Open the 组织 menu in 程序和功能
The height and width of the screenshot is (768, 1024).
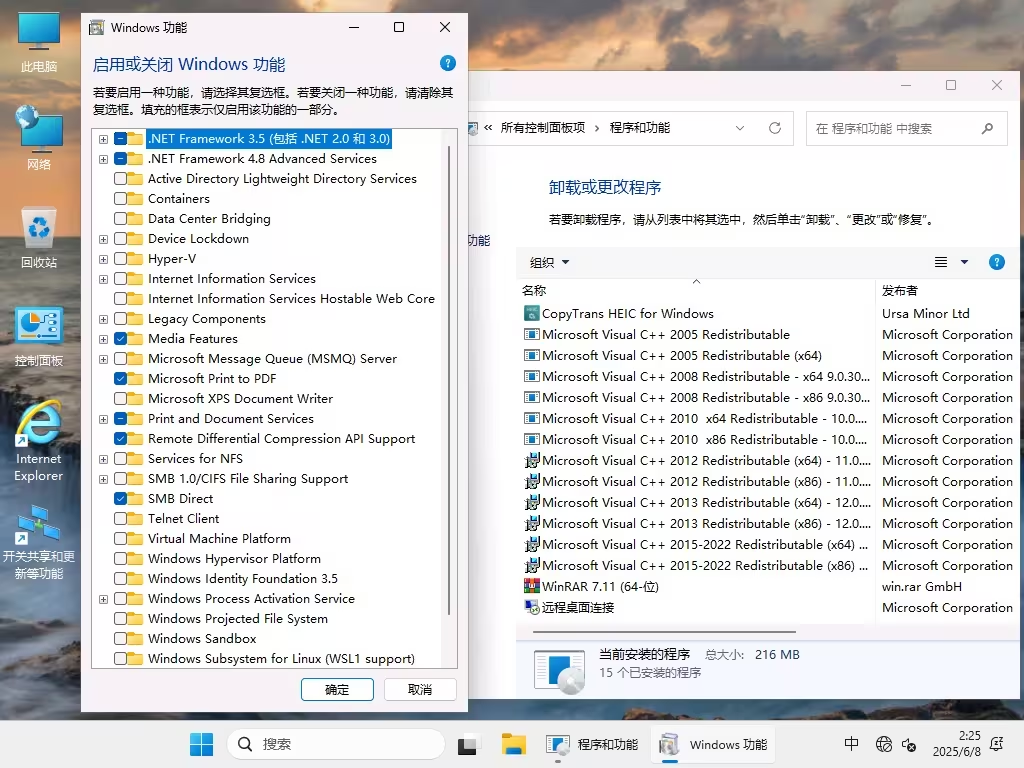point(549,263)
